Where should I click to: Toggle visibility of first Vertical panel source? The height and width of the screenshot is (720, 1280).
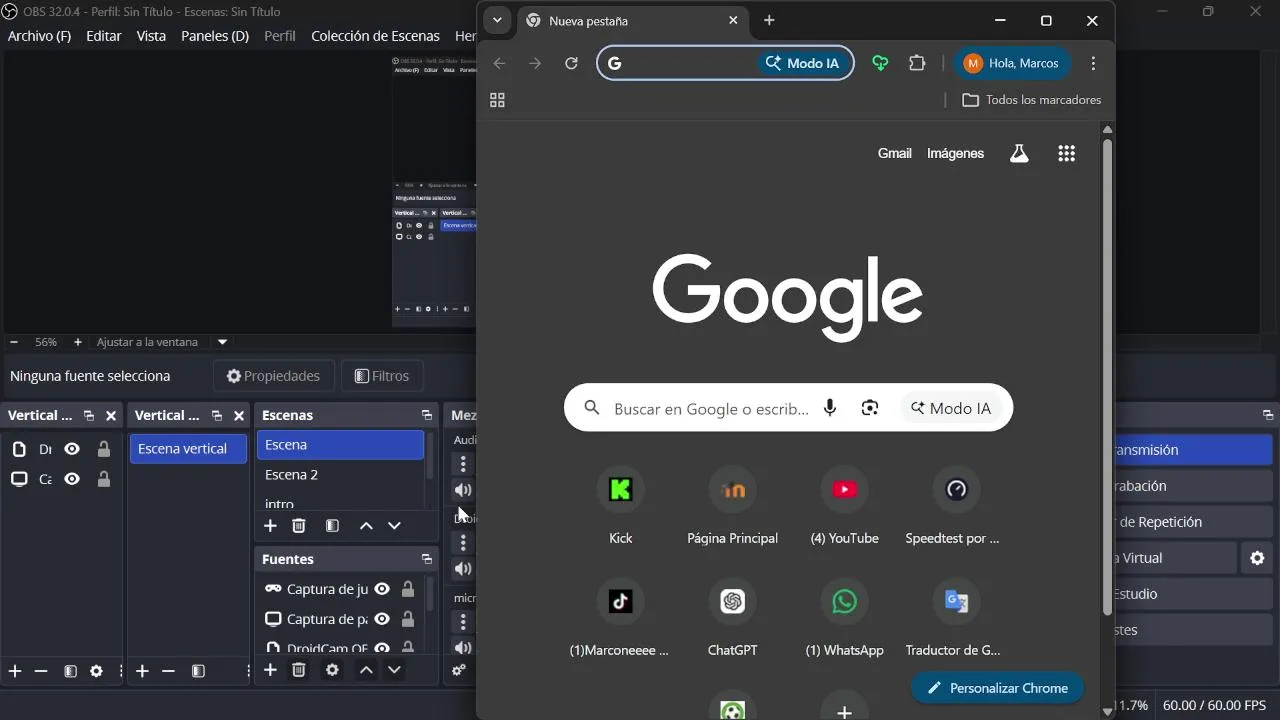coord(72,449)
